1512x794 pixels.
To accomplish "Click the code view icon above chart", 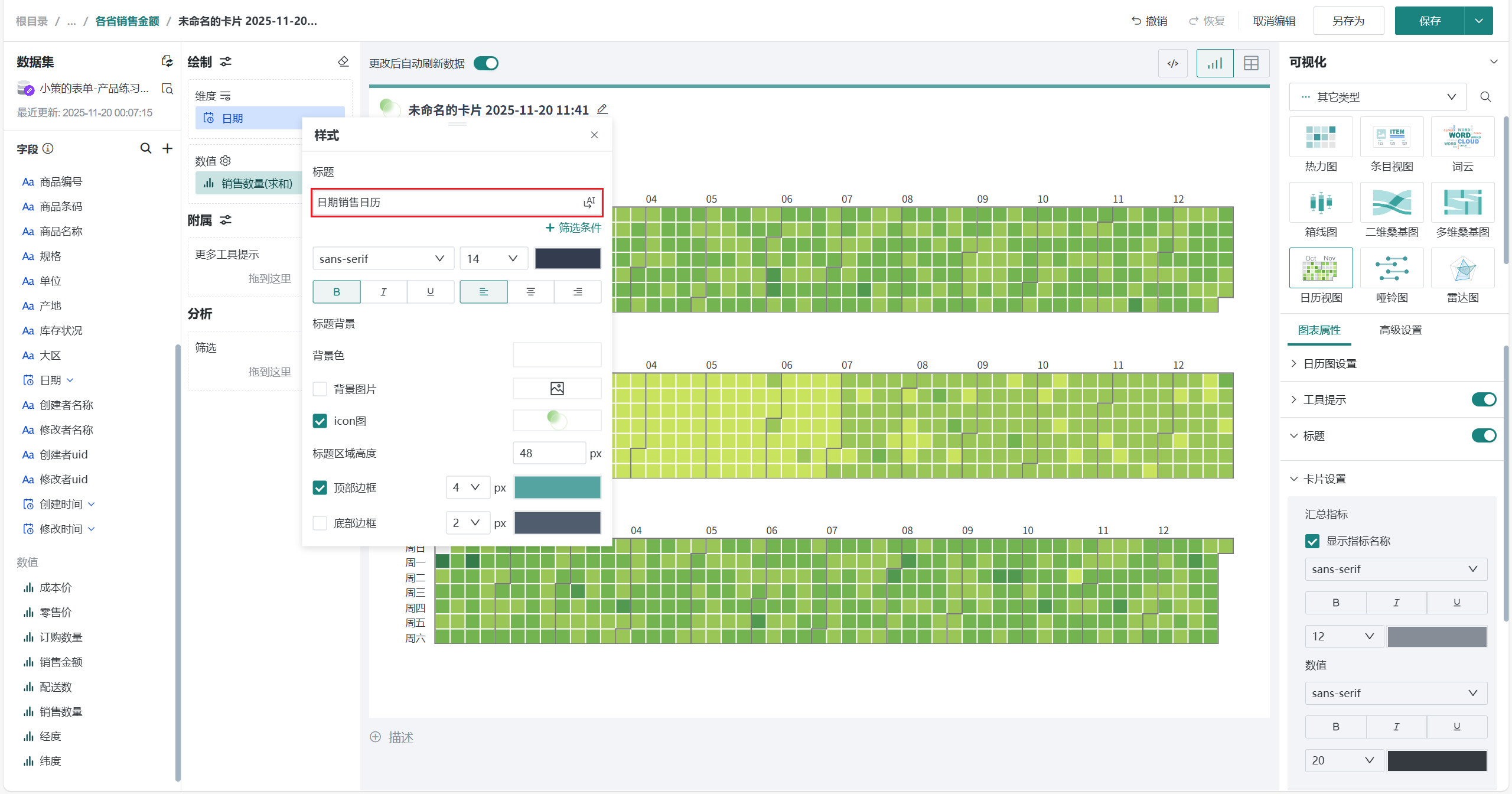I will (x=1172, y=64).
